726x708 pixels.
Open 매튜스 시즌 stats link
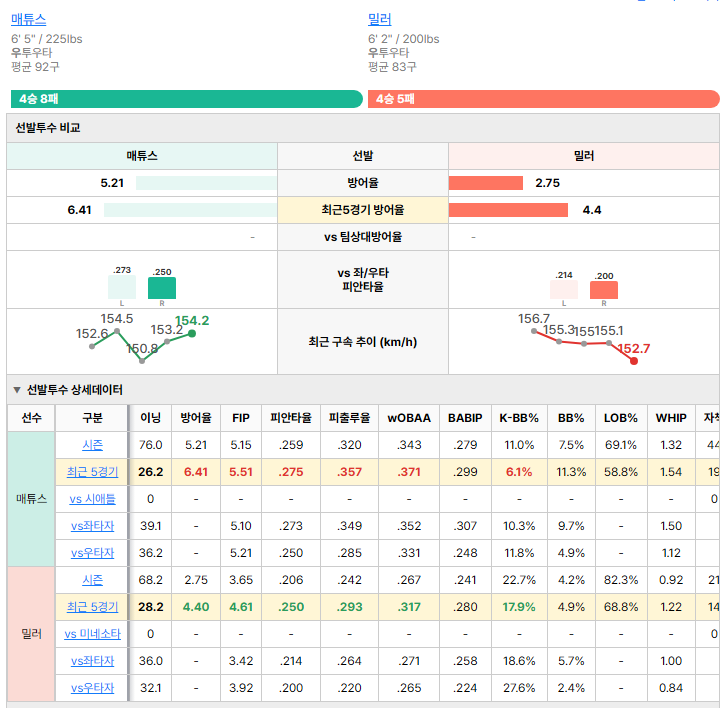pos(92,445)
